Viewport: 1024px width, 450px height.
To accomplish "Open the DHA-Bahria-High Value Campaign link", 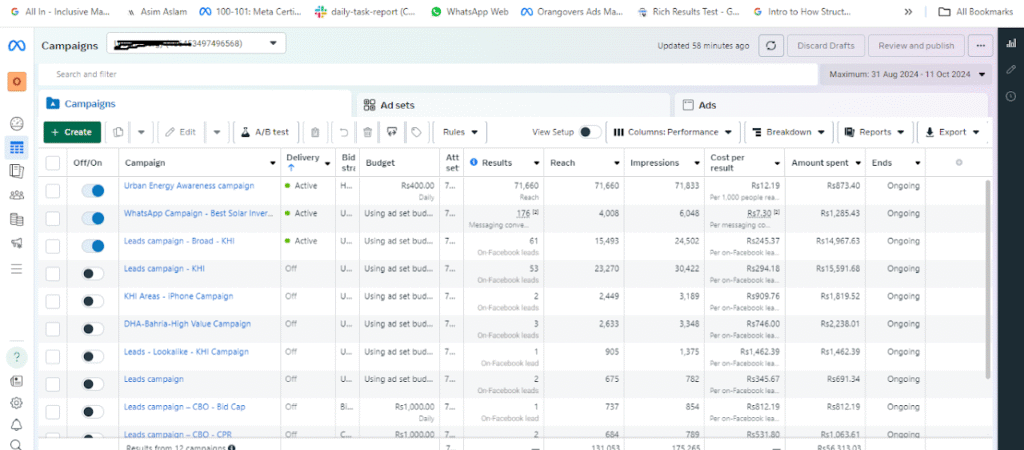I will pos(187,324).
